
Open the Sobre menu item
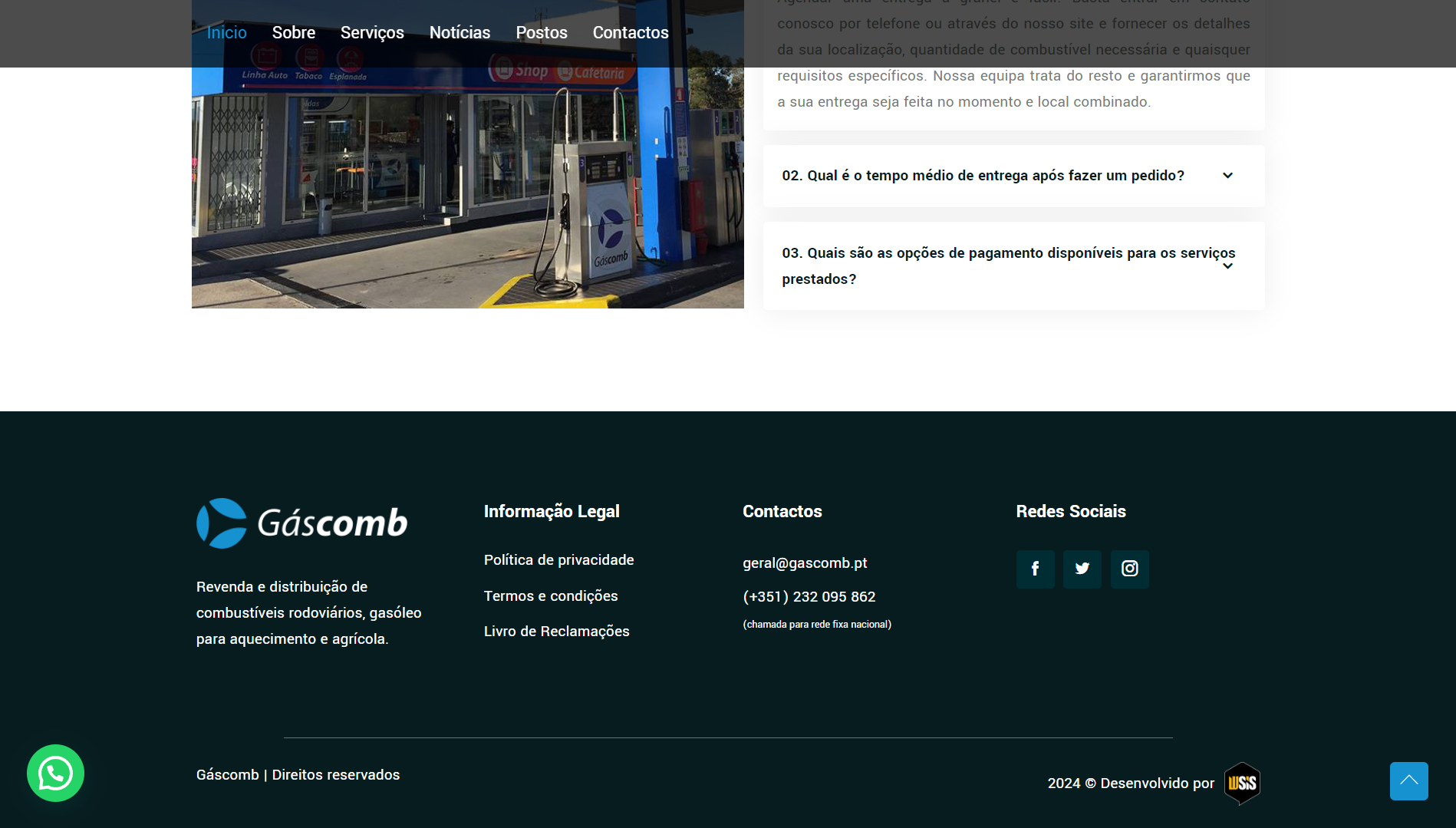coord(293,33)
